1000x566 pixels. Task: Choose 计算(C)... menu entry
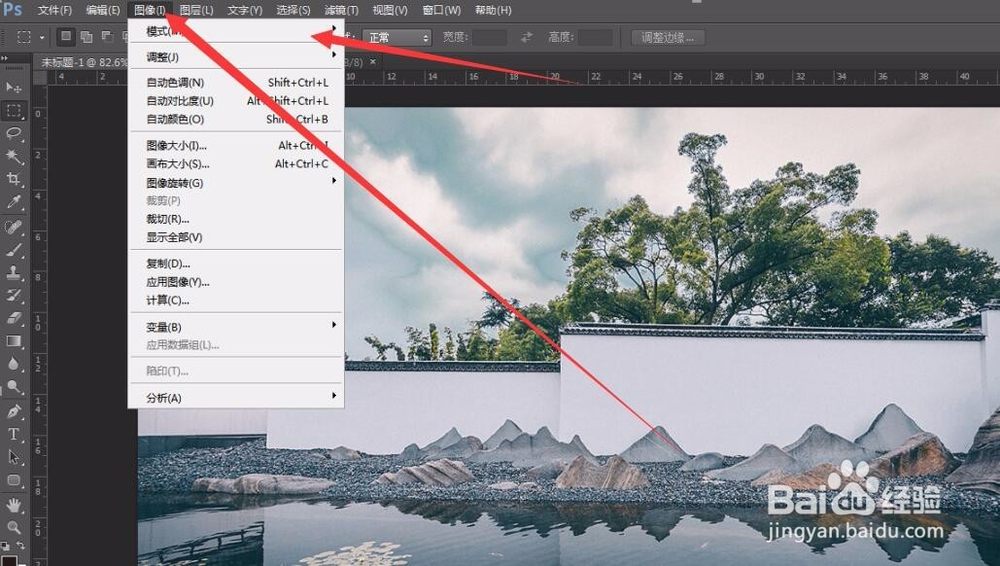236,301
